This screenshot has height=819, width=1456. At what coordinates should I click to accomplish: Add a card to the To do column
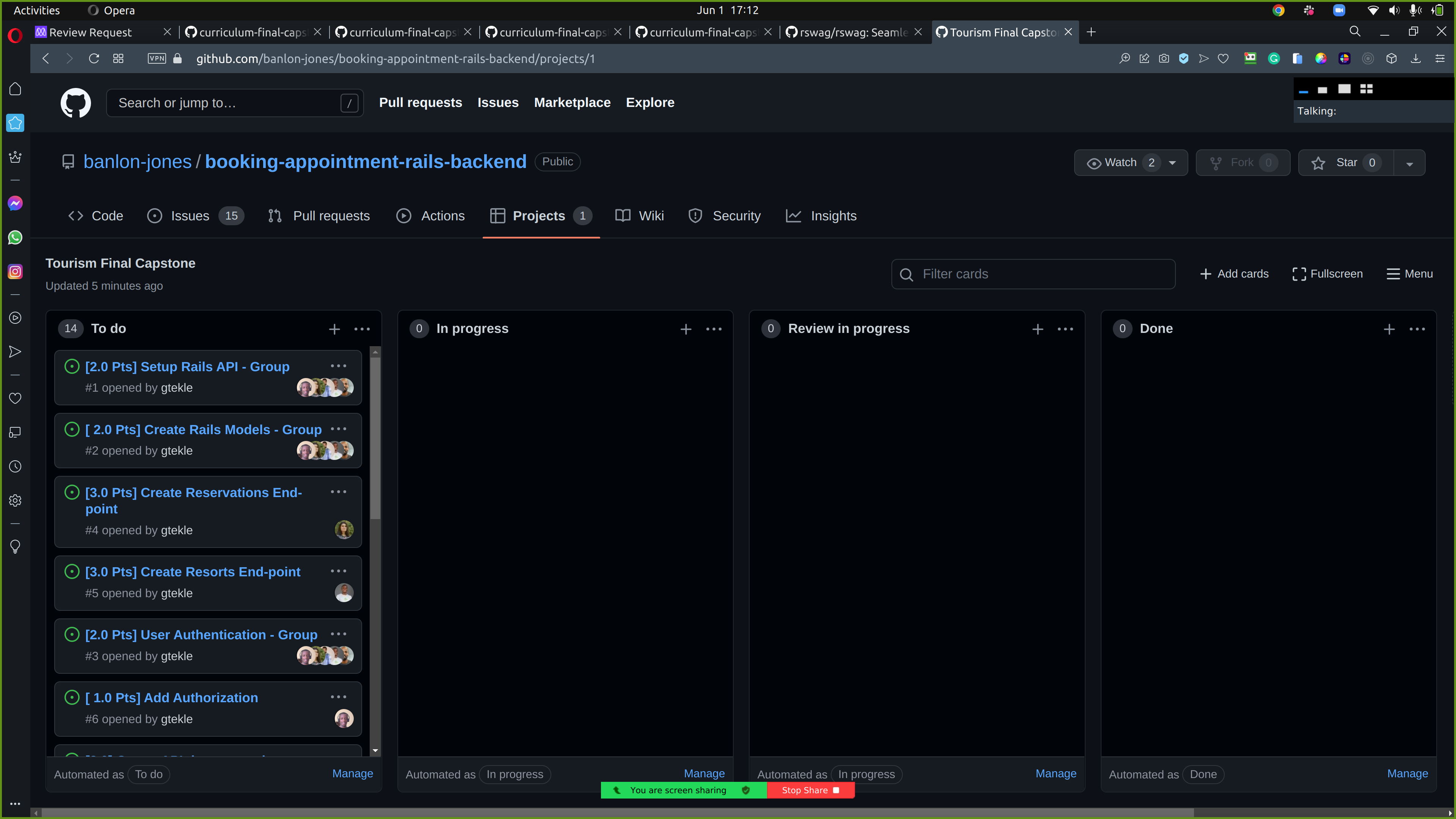334,328
